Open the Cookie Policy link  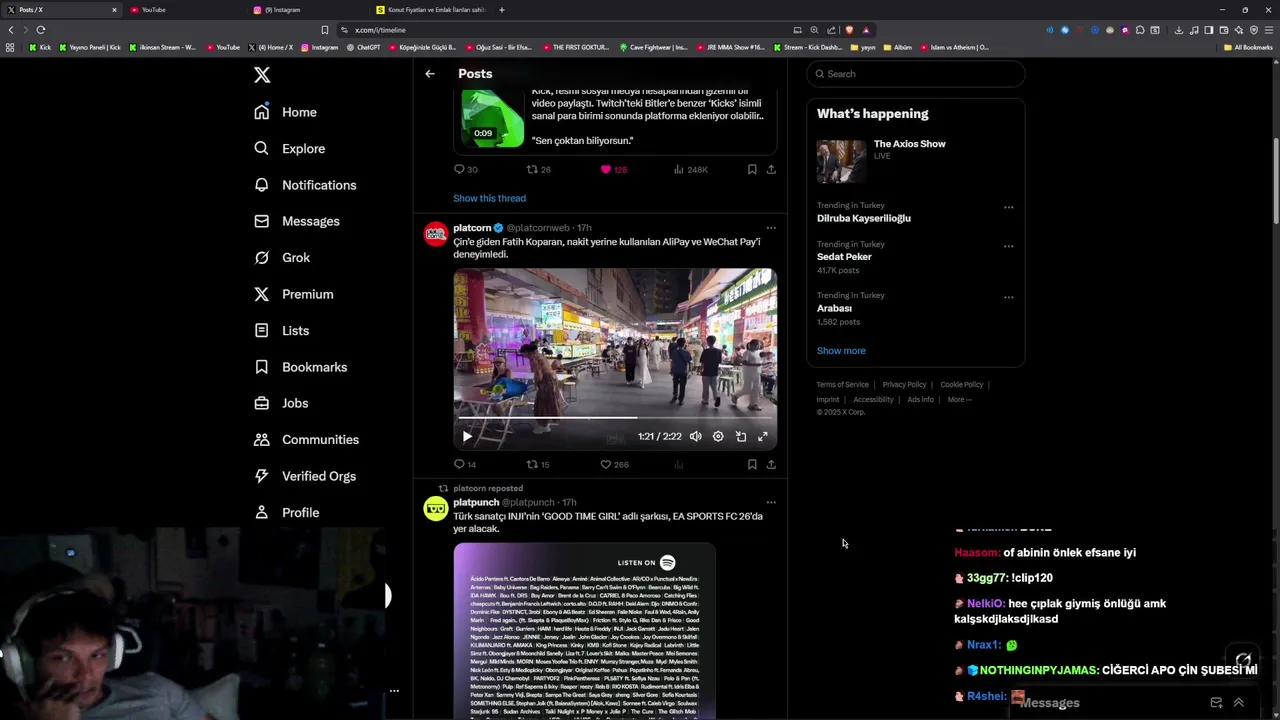point(961,385)
